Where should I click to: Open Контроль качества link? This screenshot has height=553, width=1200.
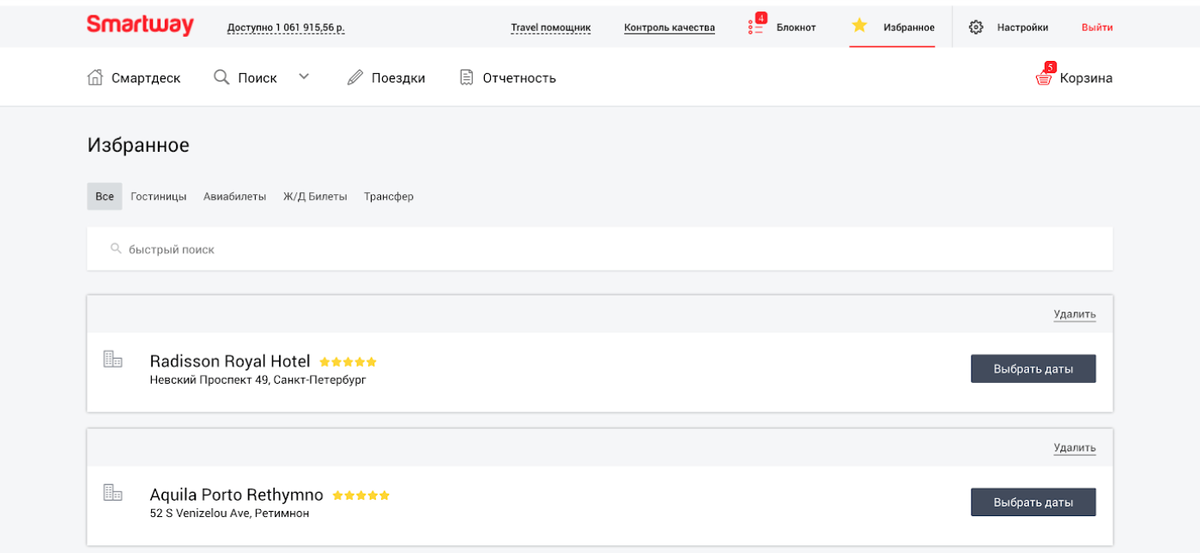(x=669, y=28)
